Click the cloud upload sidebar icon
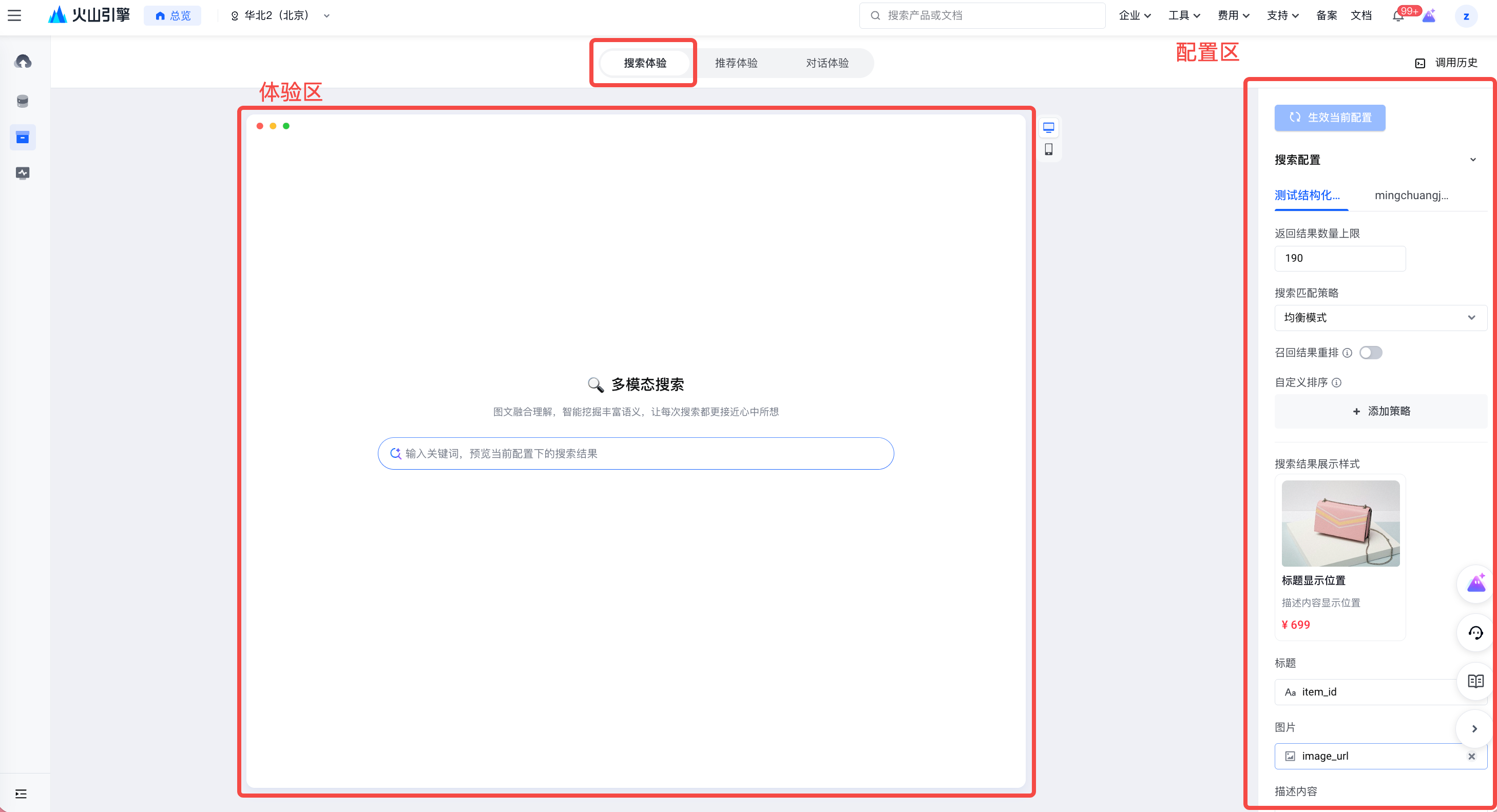The width and height of the screenshot is (1497, 812). coord(23,62)
